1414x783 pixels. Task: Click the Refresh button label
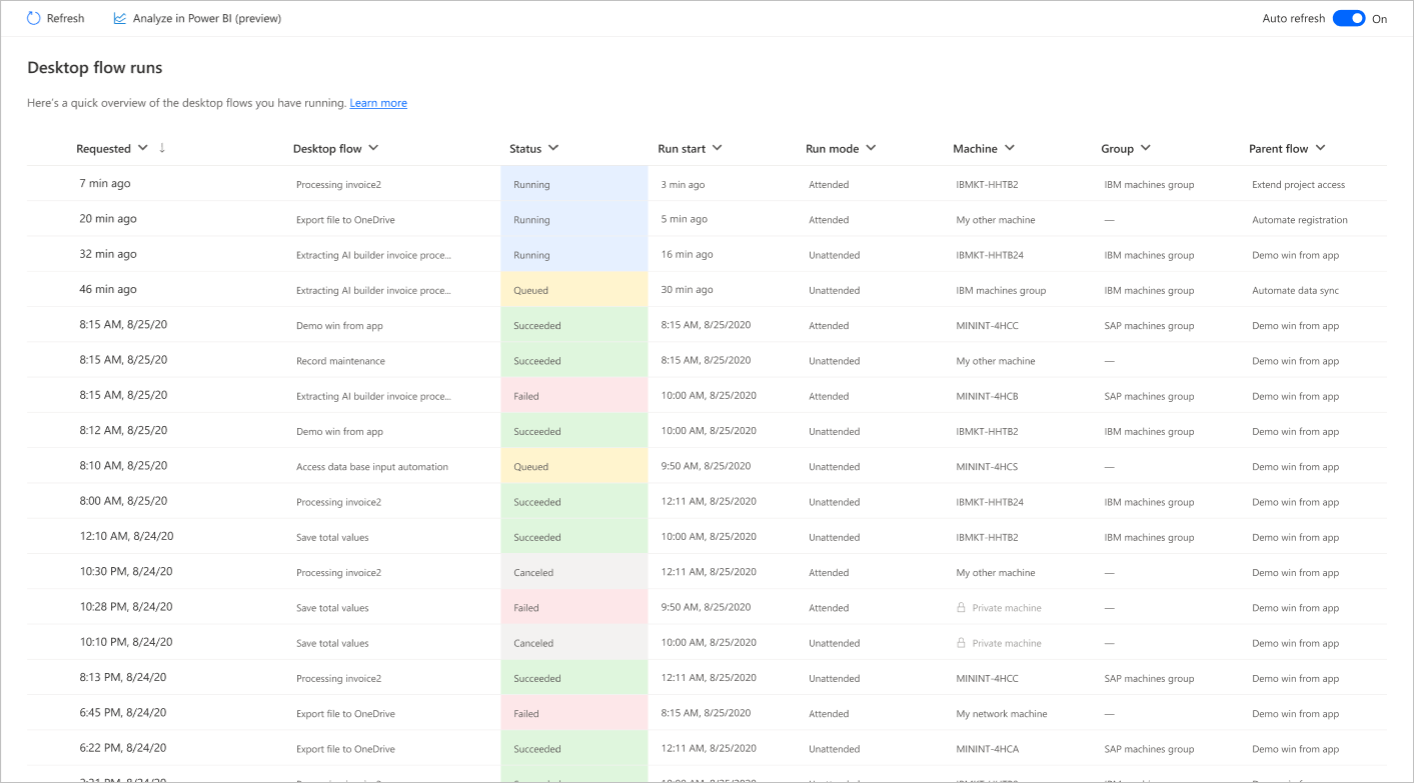click(66, 18)
